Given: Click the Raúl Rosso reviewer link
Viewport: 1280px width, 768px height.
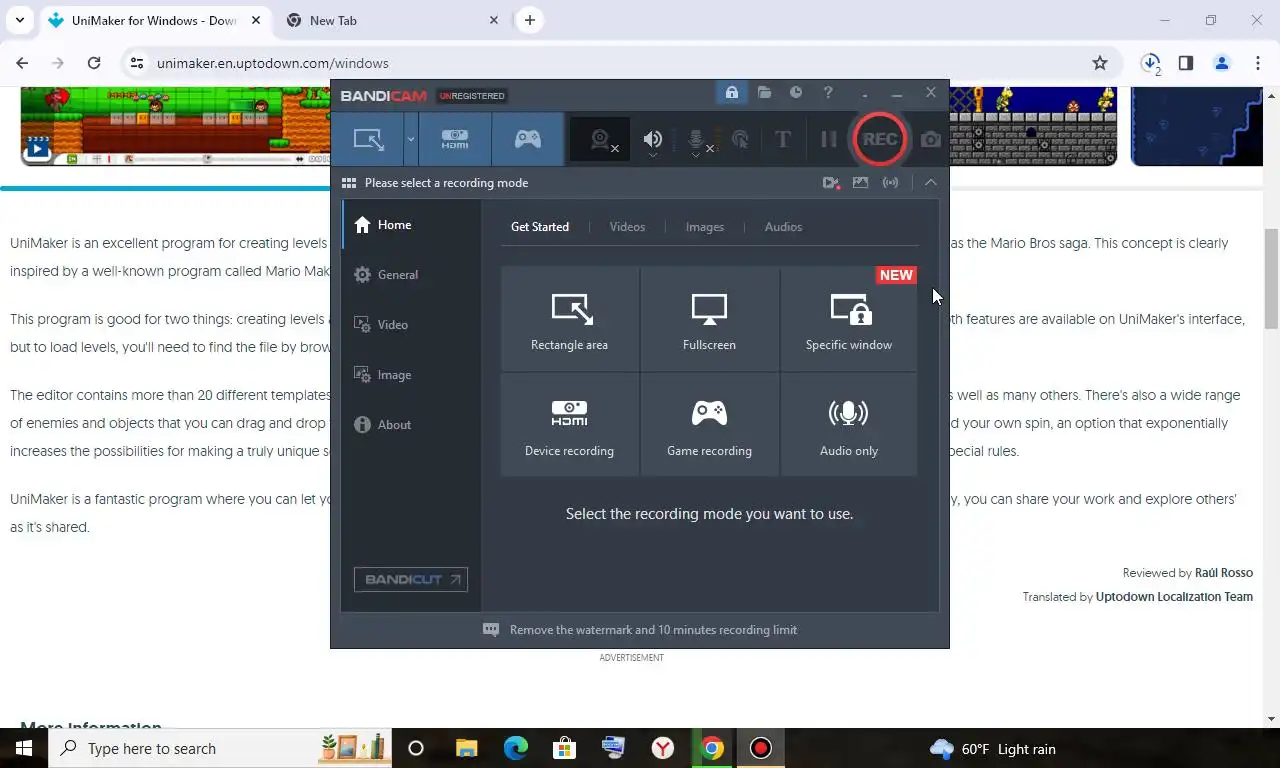Looking at the screenshot, I should [1224, 573].
